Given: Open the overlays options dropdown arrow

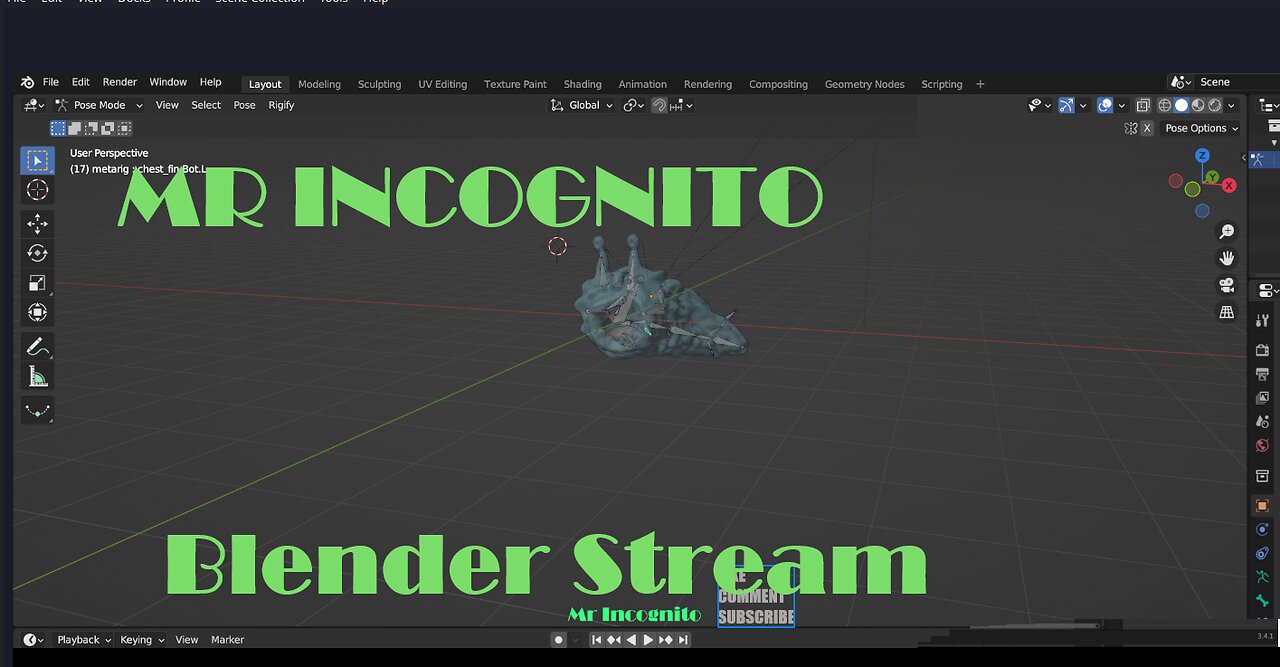Looking at the screenshot, I should [x=1122, y=105].
